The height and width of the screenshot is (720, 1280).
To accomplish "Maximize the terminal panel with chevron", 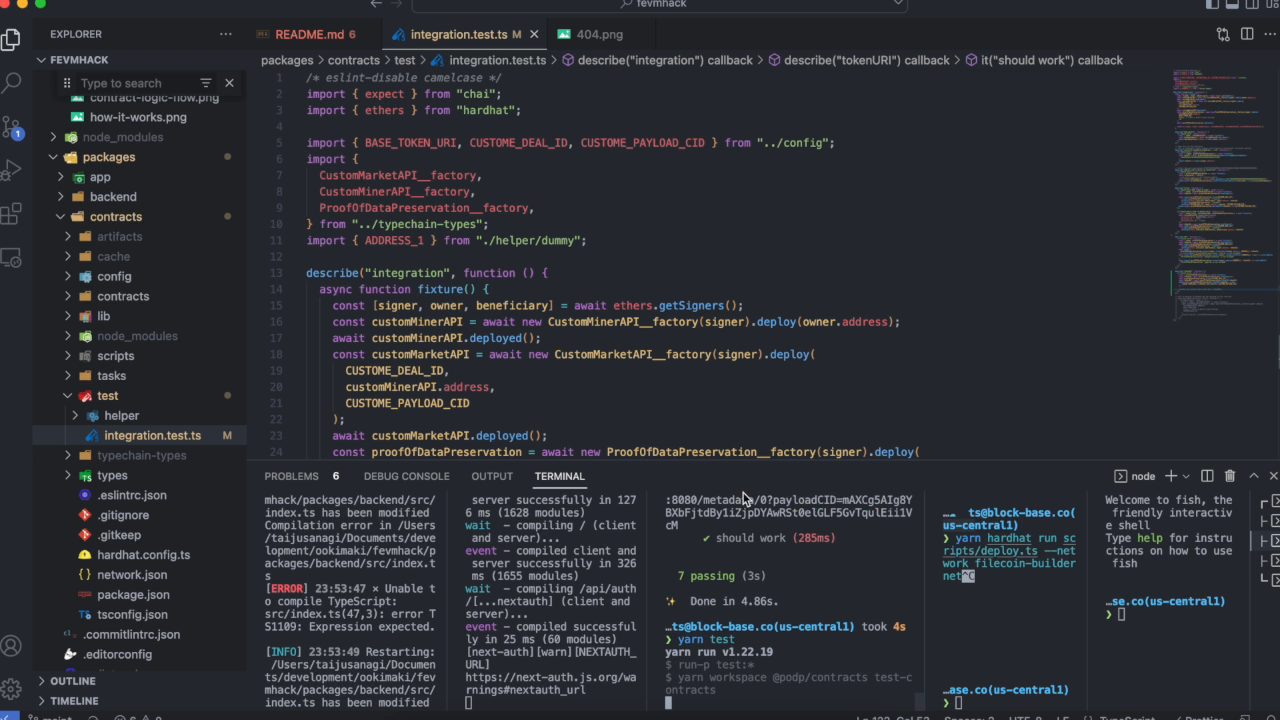I will tap(1253, 476).
